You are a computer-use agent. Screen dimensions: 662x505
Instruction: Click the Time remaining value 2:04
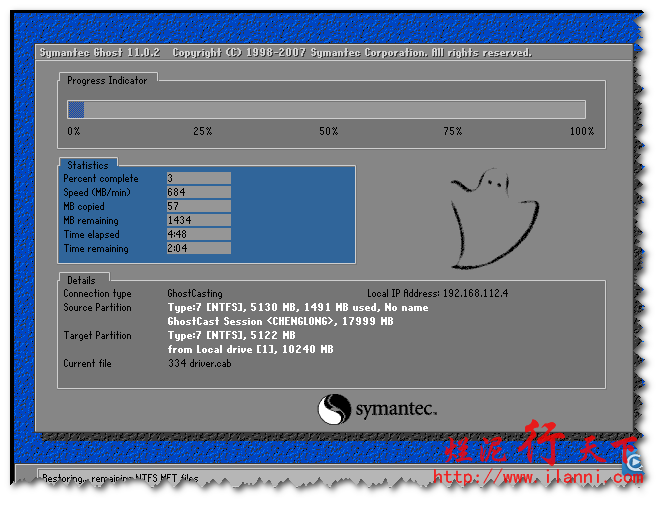199,248
